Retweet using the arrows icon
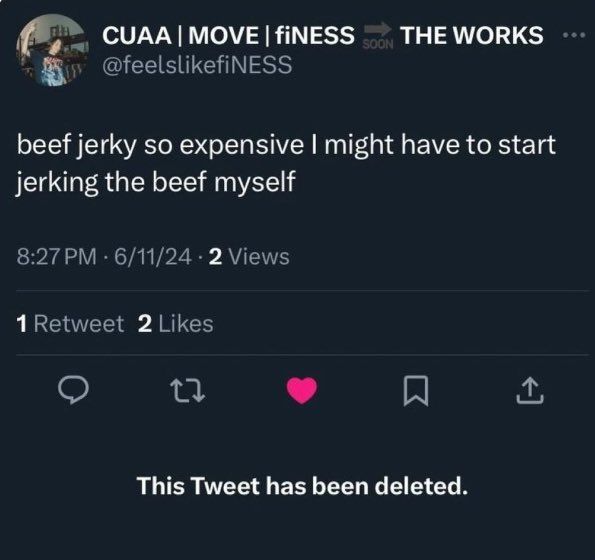 tap(188, 391)
